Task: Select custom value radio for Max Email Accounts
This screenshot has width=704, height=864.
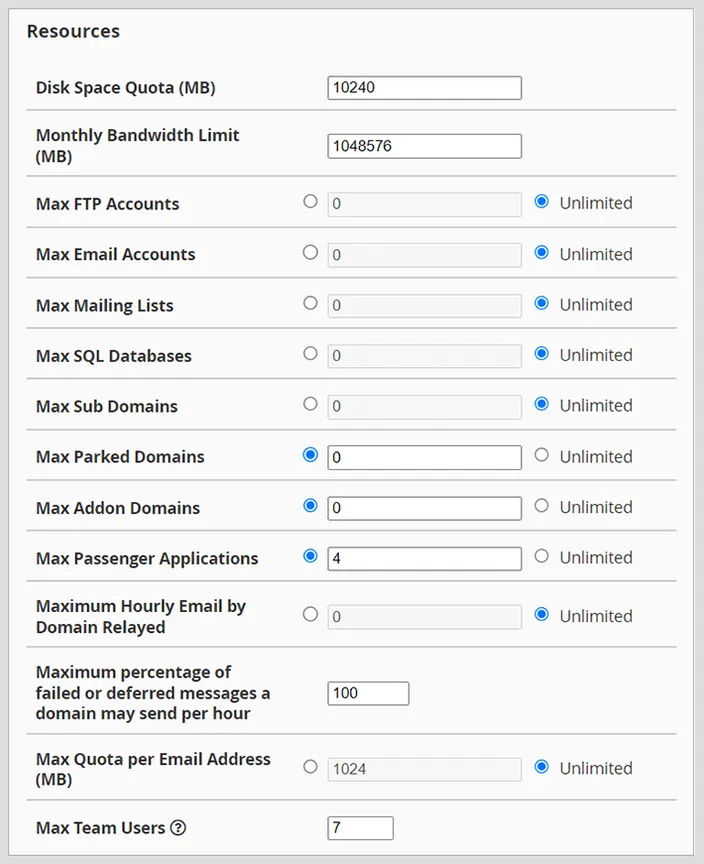Action: (x=310, y=252)
